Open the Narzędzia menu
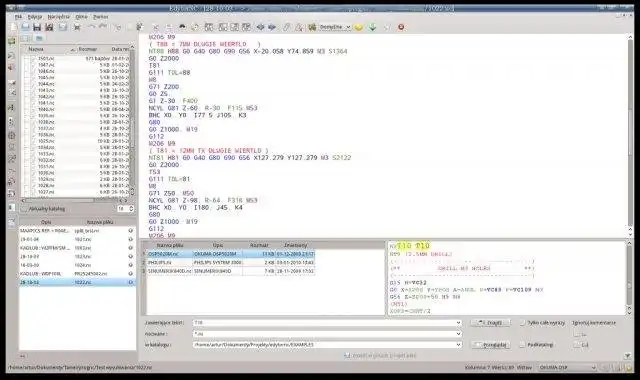This screenshot has width=640, height=380. [58, 17]
